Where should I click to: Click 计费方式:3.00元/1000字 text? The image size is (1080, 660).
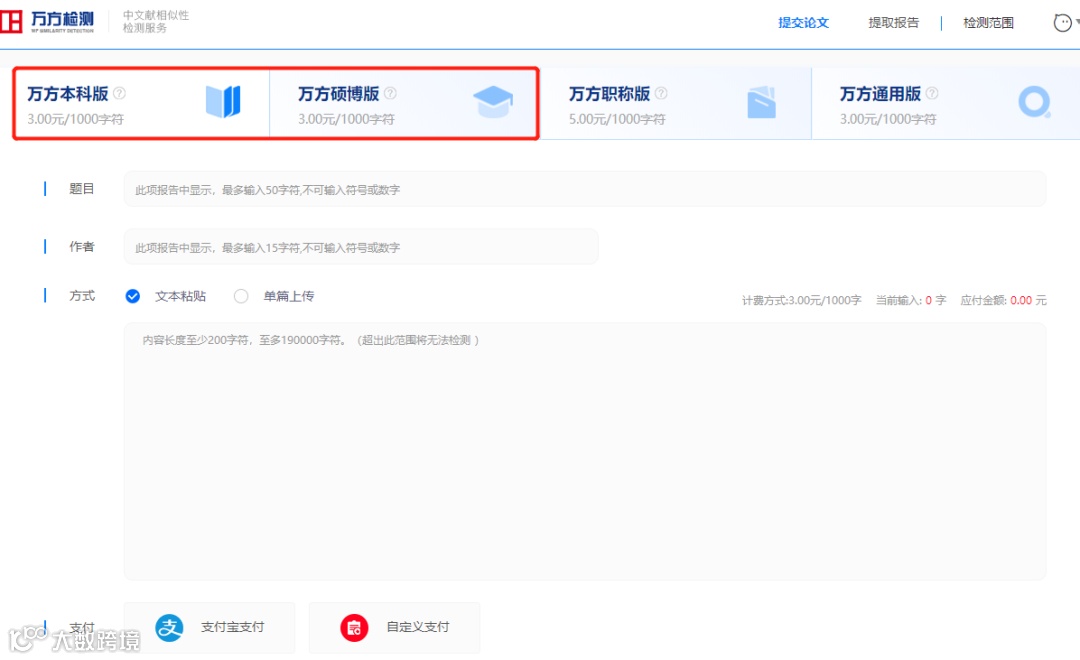click(801, 300)
